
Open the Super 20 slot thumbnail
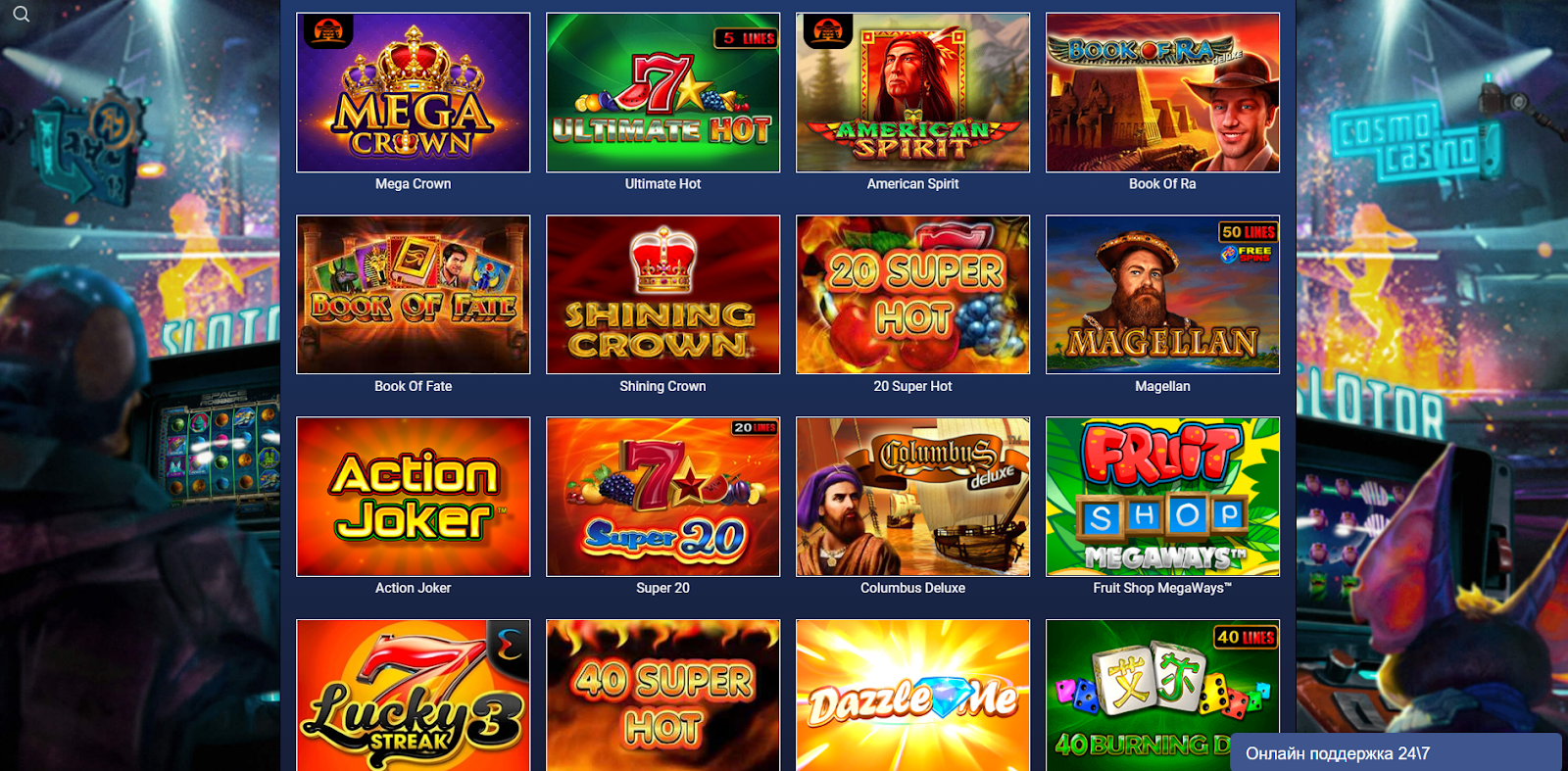coord(662,497)
